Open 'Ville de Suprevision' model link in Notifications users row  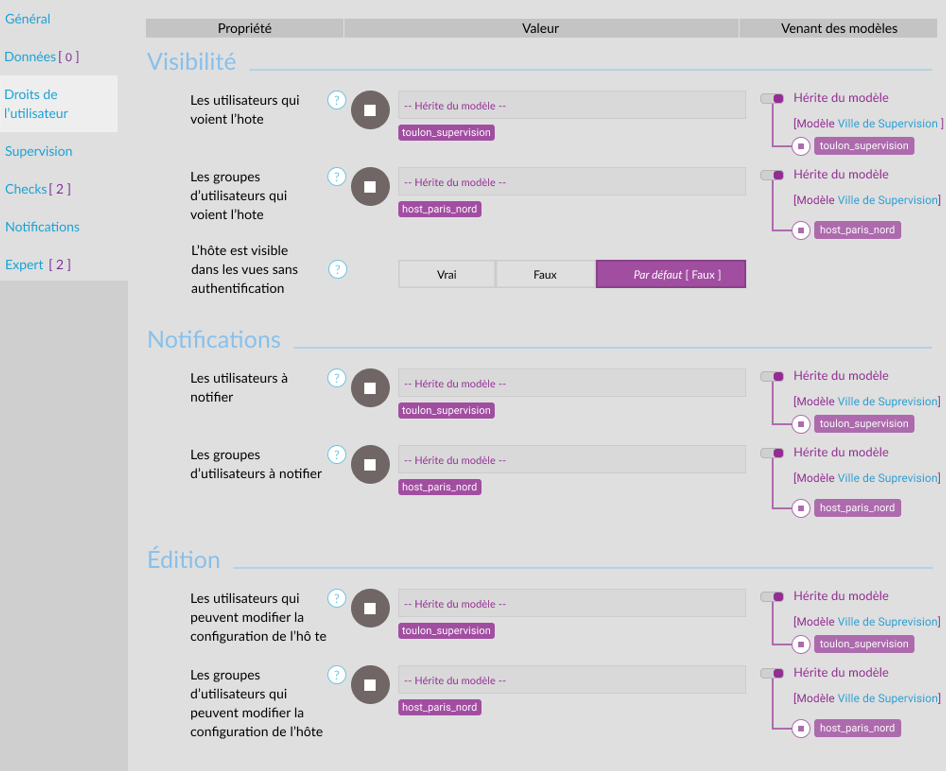(x=888, y=401)
